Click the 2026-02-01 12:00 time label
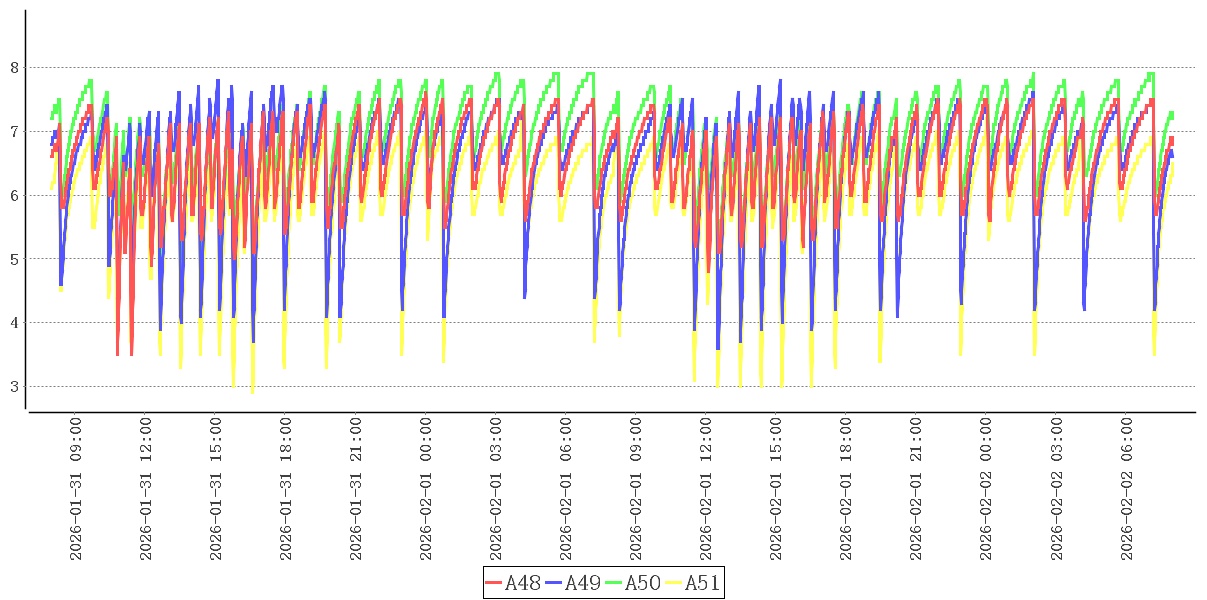The height and width of the screenshot is (600, 1207). (706, 489)
